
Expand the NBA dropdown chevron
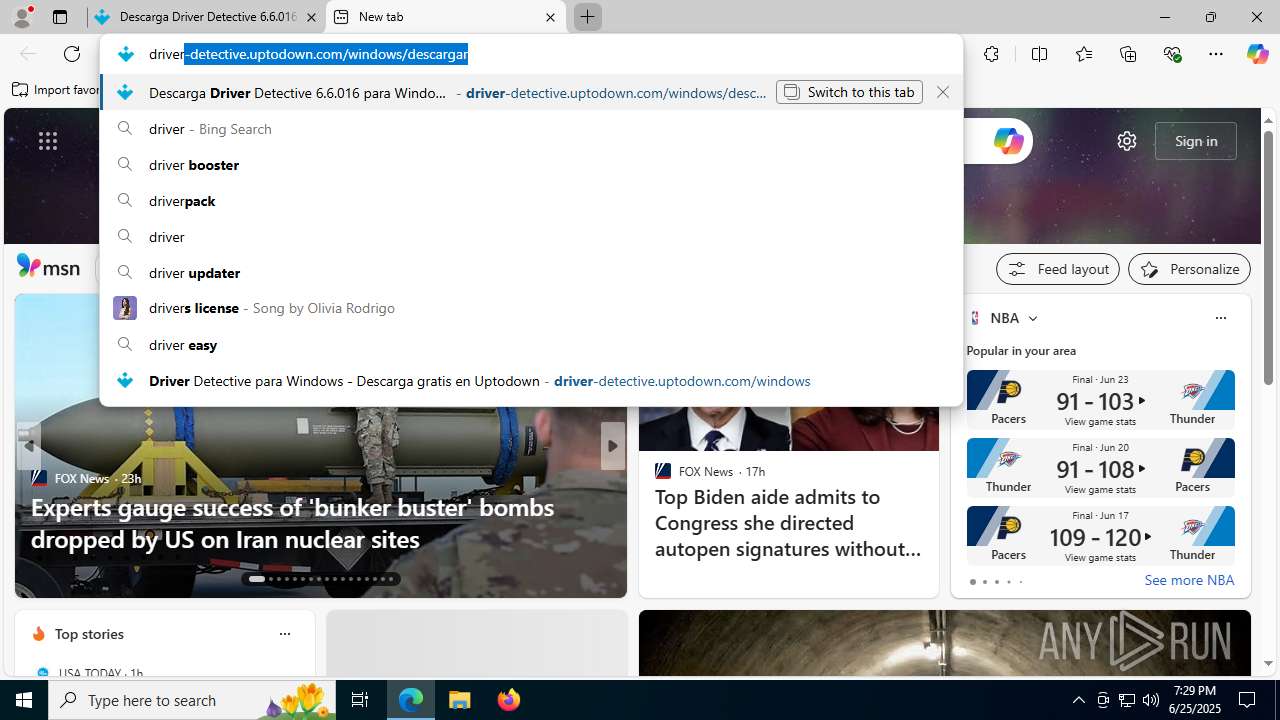[x=1033, y=319]
